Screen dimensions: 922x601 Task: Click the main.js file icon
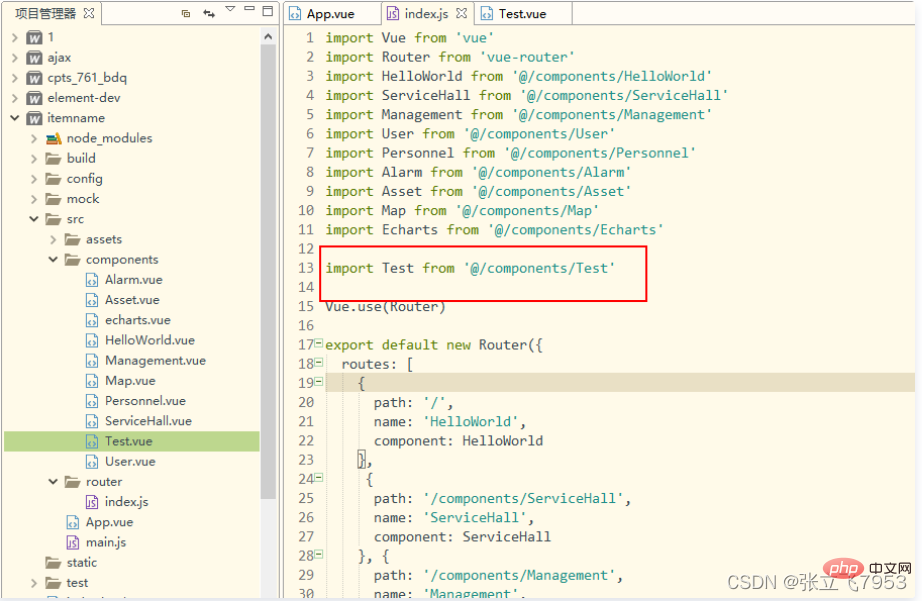tap(72, 543)
